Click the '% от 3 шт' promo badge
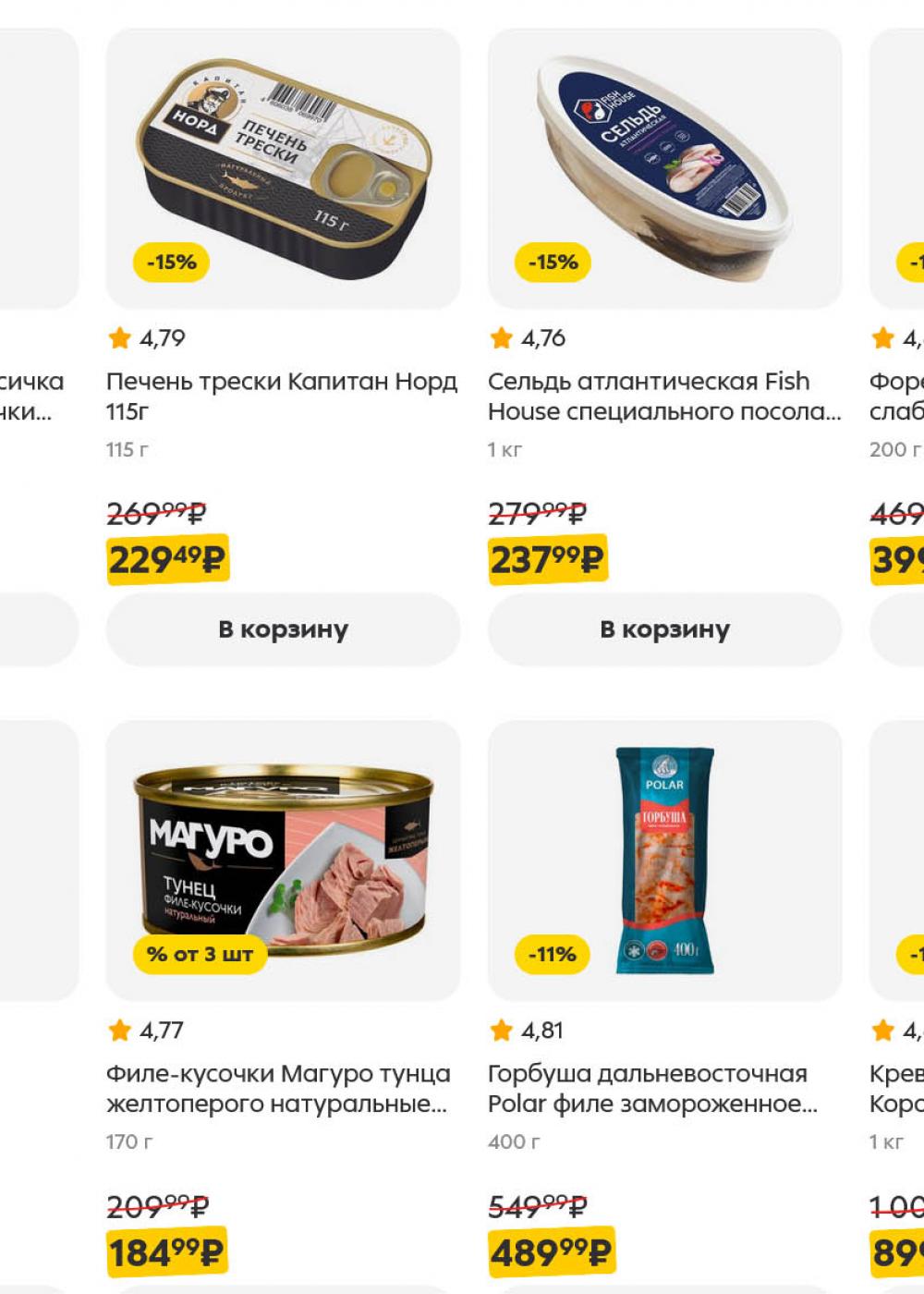 200,955
